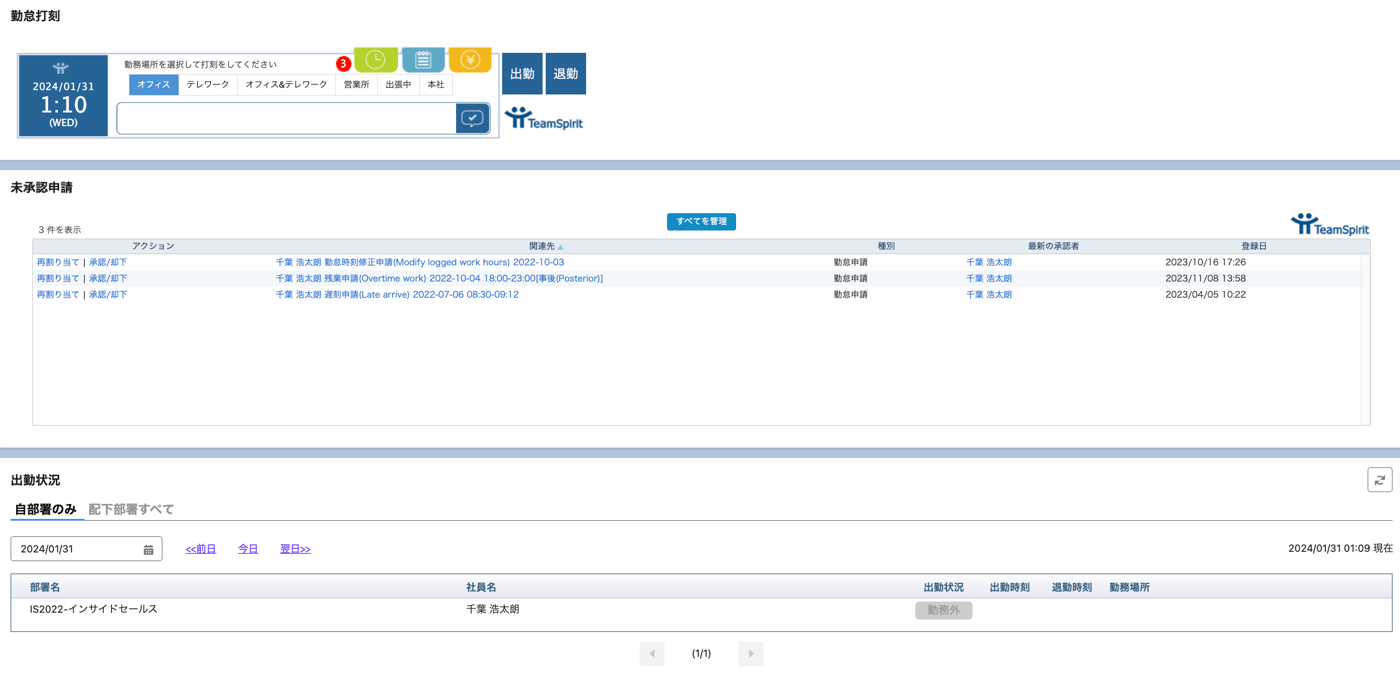This screenshot has height=673, width=1400.
Task: Open approver 千葉 浩太朗 in 2023/10/16 row
Action: point(989,263)
